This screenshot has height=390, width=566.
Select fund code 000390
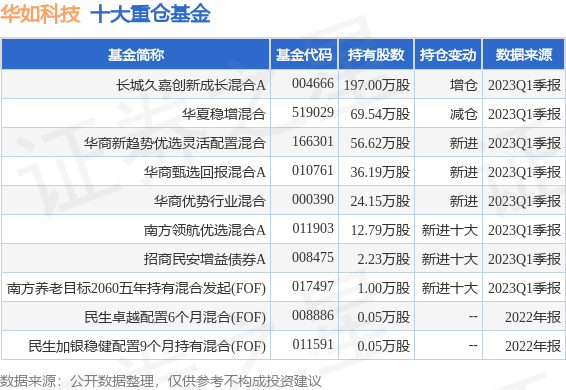pyautogui.click(x=313, y=199)
